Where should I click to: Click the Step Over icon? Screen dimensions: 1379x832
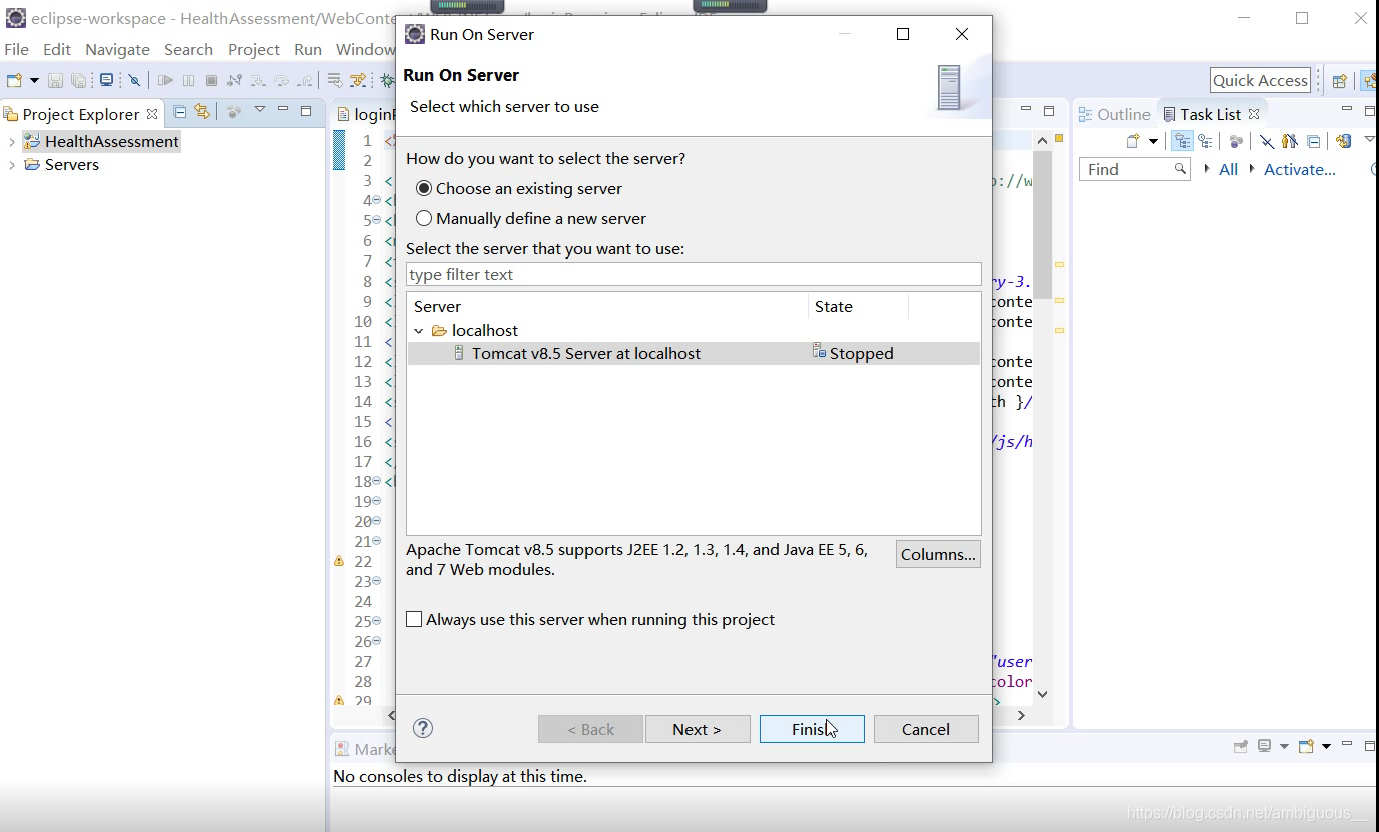[x=282, y=80]
